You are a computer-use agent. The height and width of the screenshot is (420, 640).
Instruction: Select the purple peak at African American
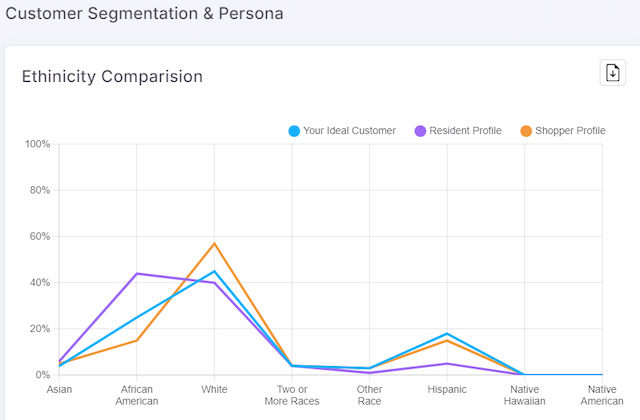[137, 273]
